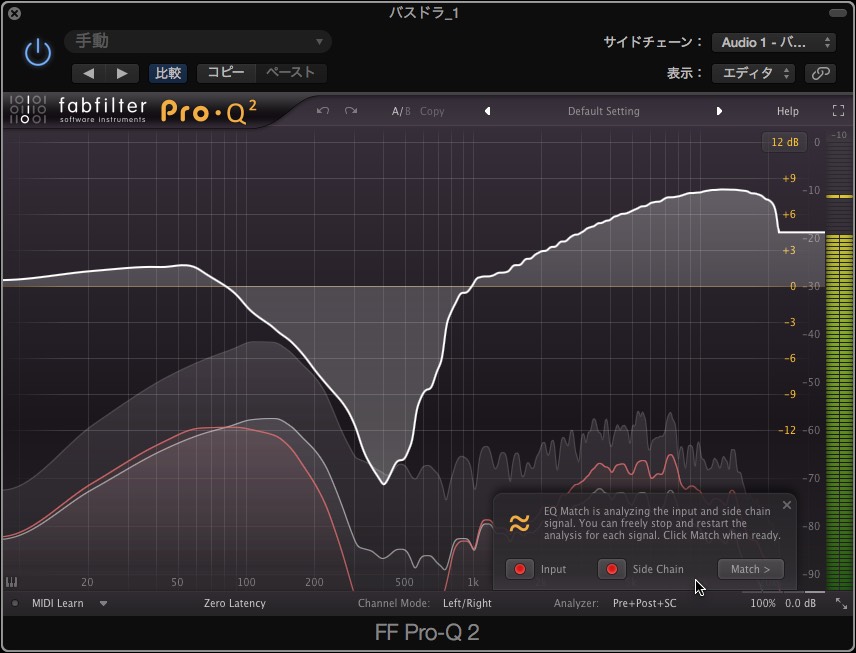
Task: Click the yellow 0 dB gain label
Action: coord(793,286)
